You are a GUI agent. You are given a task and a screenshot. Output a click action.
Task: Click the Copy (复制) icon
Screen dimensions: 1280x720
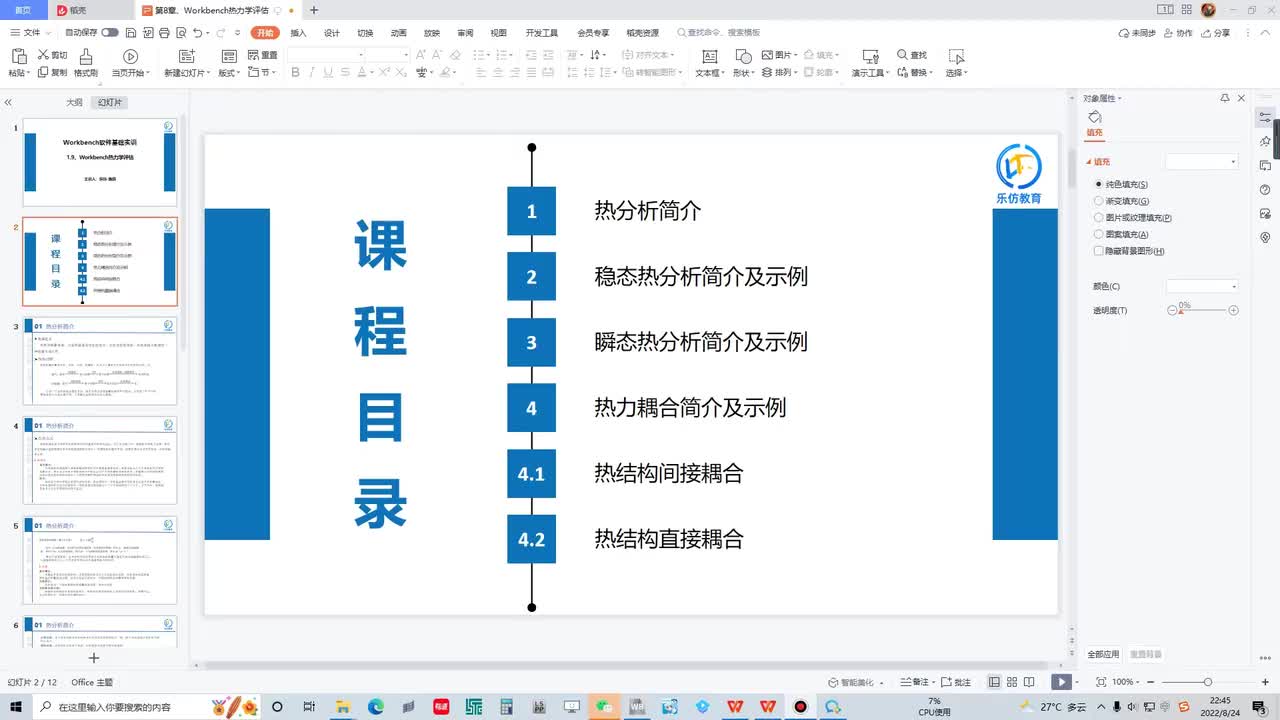pos(43,72)
